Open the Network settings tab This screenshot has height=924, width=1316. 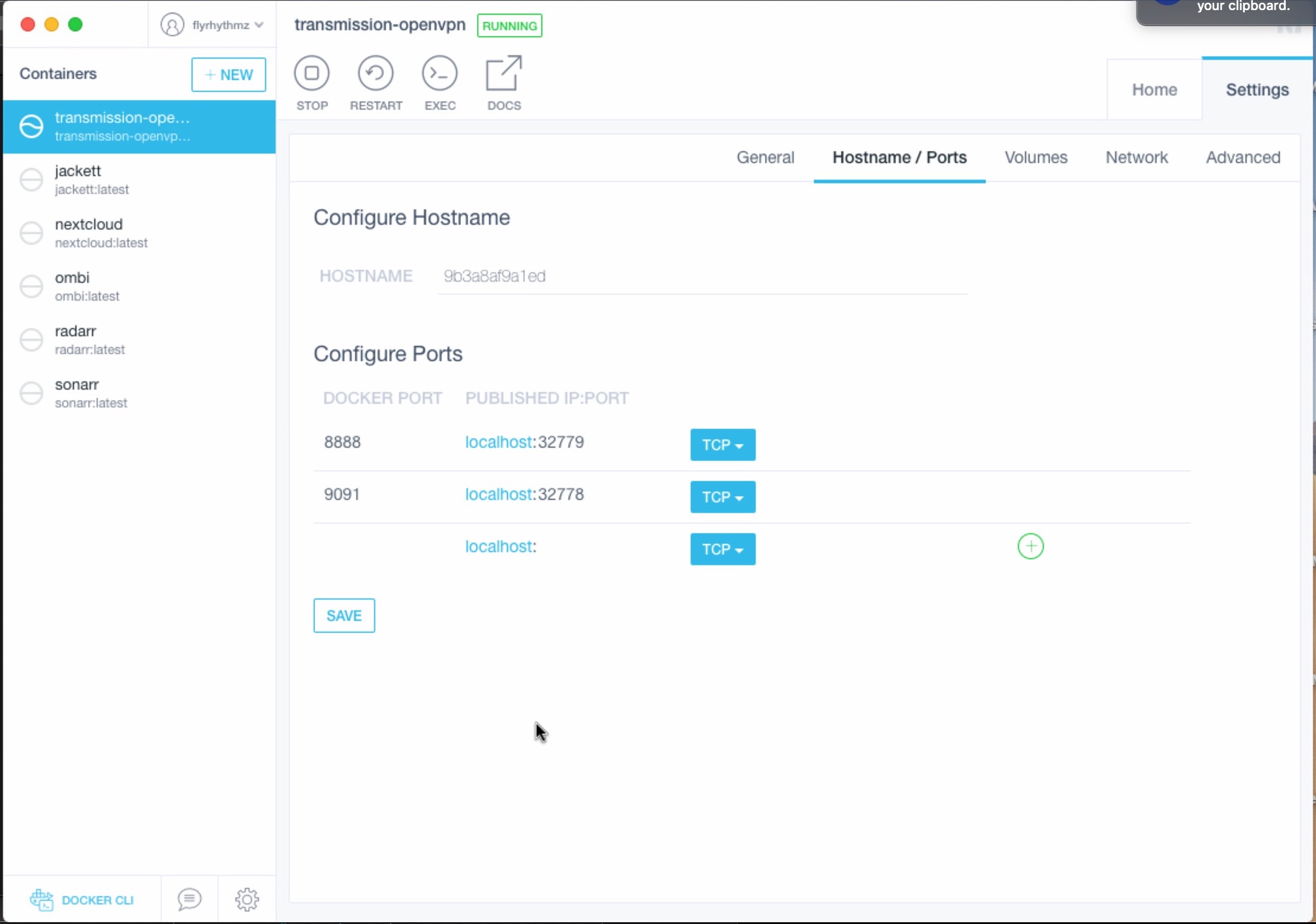(x=1136, y=157)
